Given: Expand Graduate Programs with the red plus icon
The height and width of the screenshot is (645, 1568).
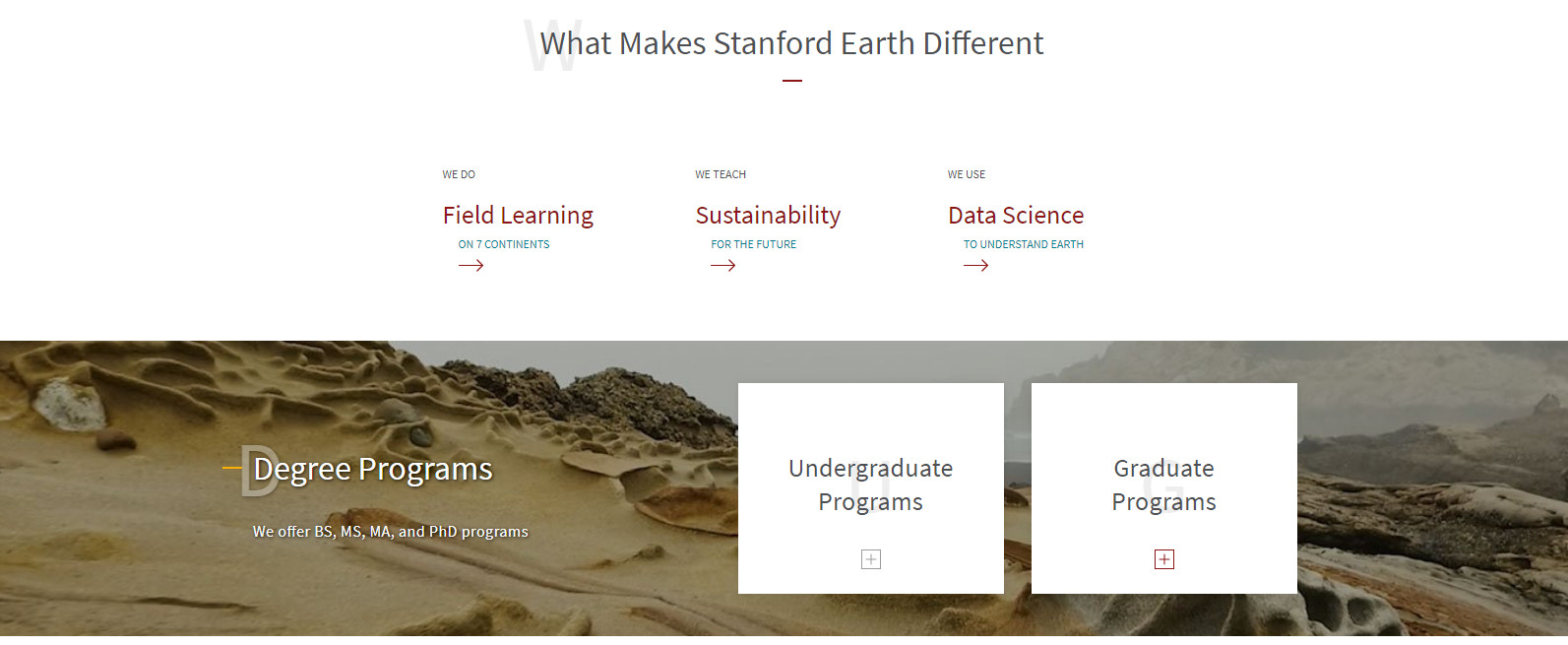Looking at the screenshot, I should click(x=1164, y=559).
